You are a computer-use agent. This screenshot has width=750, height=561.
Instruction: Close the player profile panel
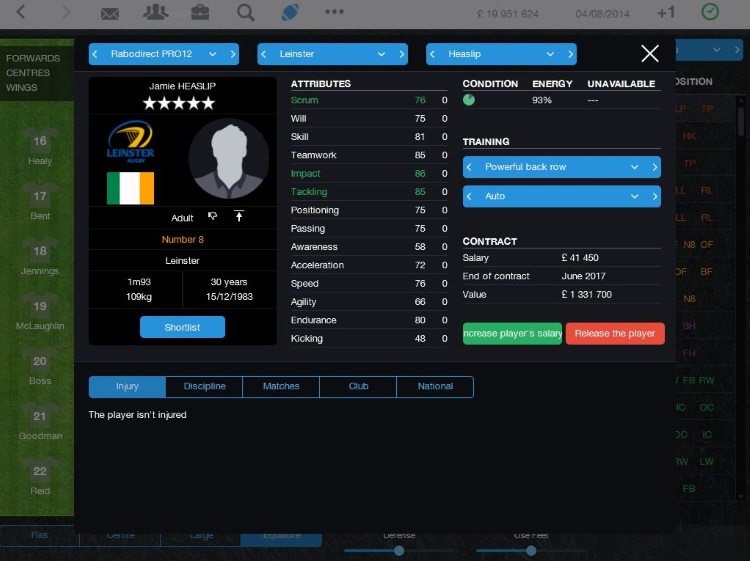(x=650, y=54)
